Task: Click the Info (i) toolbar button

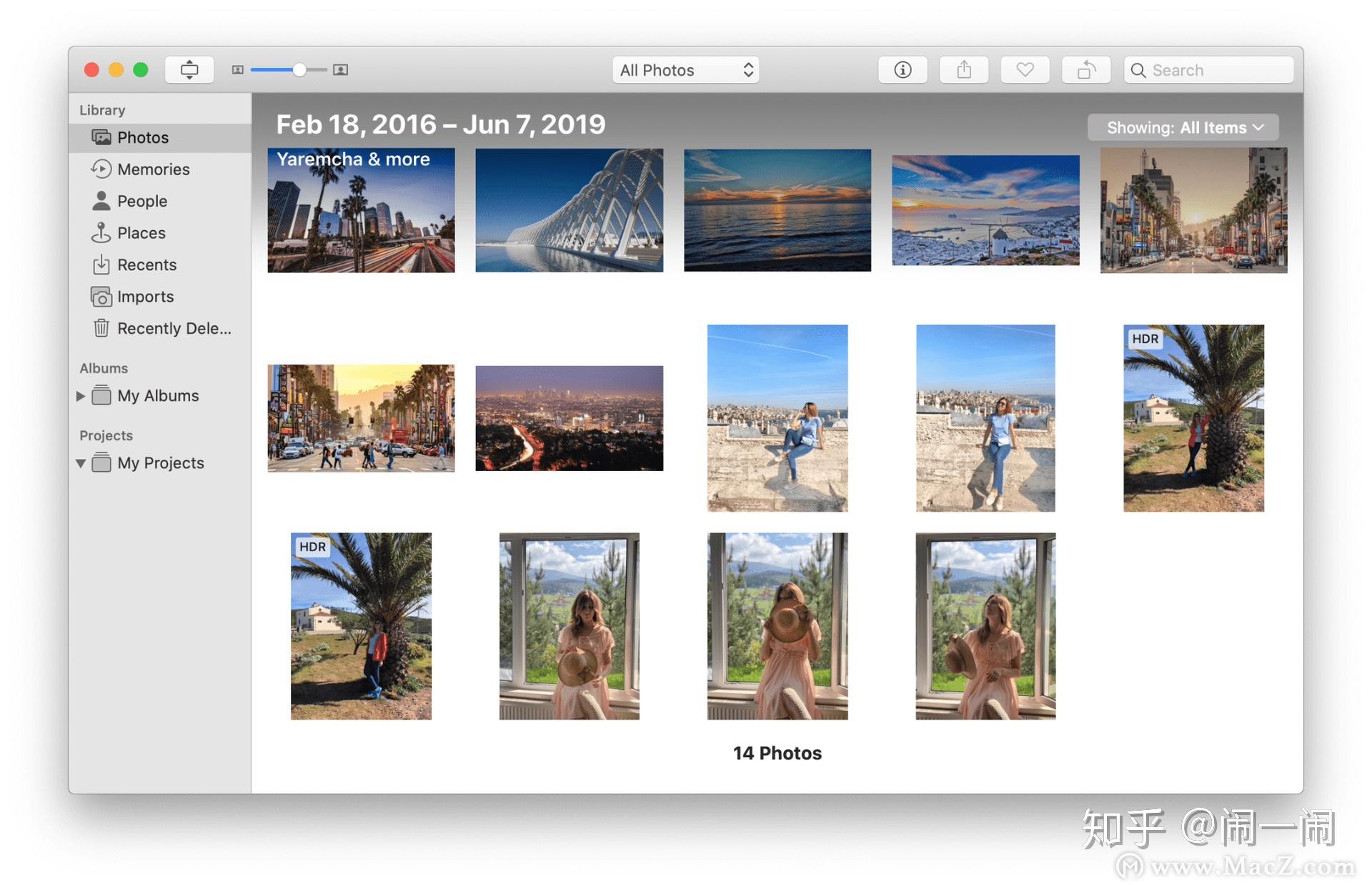Action: pyautogui.click(x=902, y=70)
